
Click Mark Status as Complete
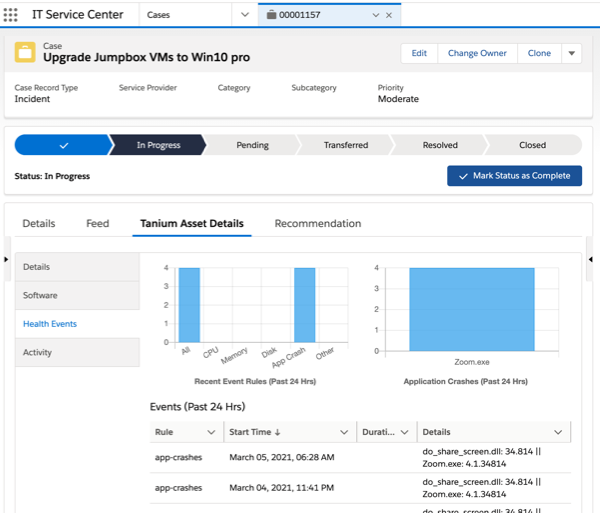point(514,176)
